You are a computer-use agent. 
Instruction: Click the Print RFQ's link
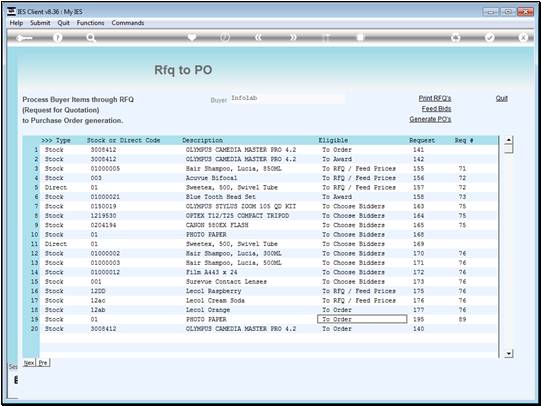[x=435, y=98]
